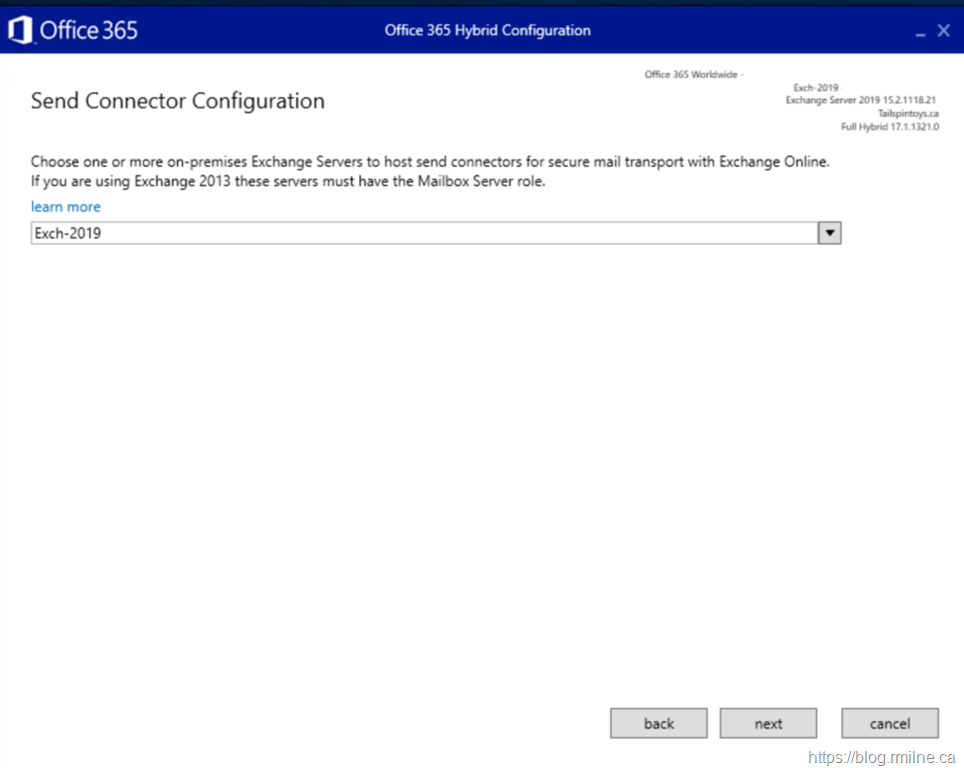Click the Exchange 2013 Mailbox Server role note
The width and height of the screenshot is (964, 768).
pyautogui.click(x=288, y=181)
